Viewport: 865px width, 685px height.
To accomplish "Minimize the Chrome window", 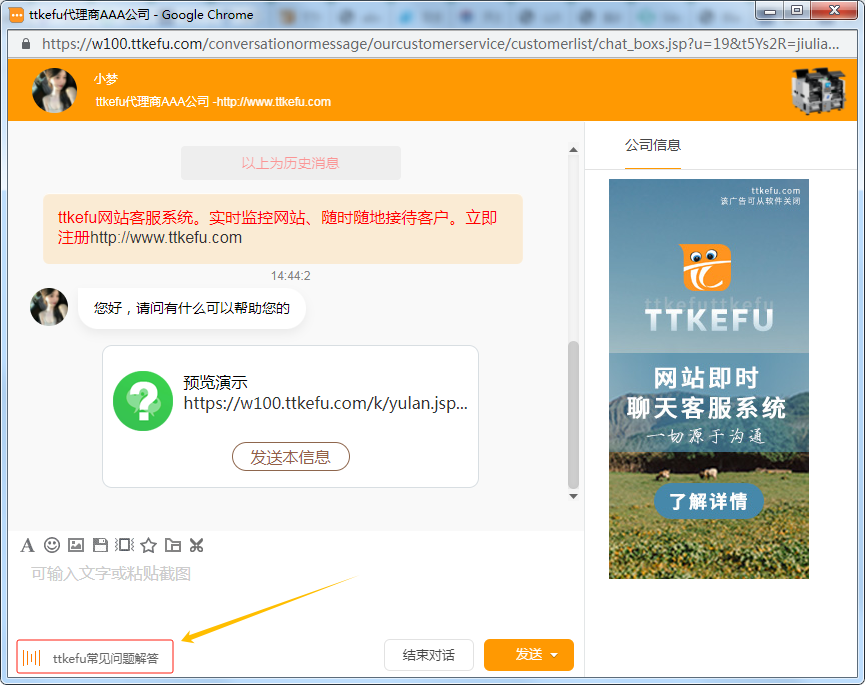I will (771, 10).
